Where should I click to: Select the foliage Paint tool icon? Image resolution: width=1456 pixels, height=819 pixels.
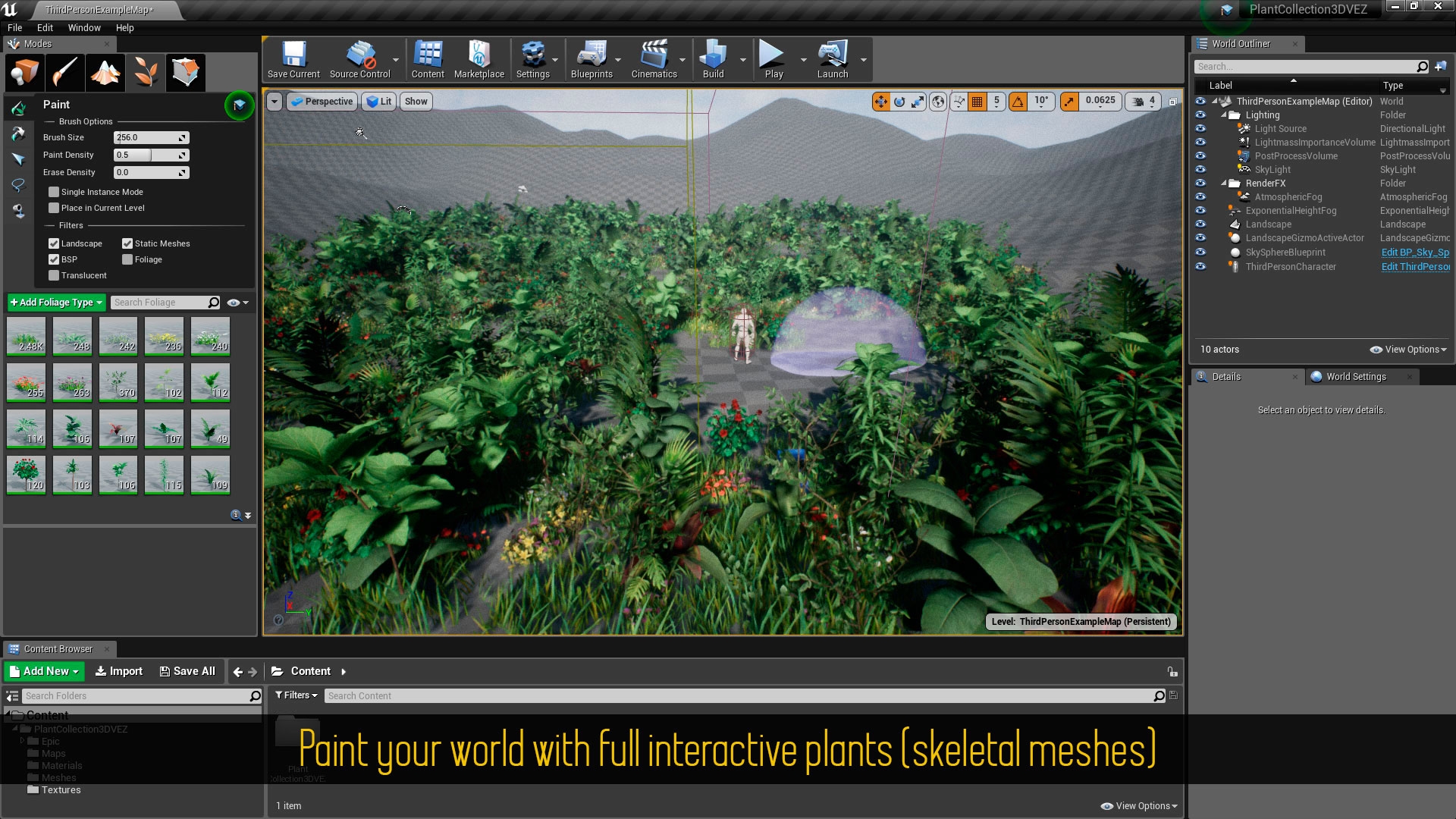coord(18,109)
